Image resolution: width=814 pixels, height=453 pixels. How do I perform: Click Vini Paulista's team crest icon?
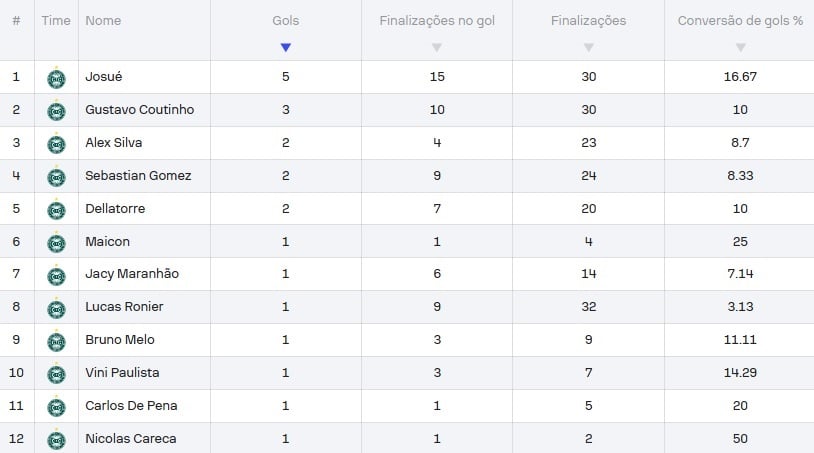pyautogui.click(x=56, y=374)
